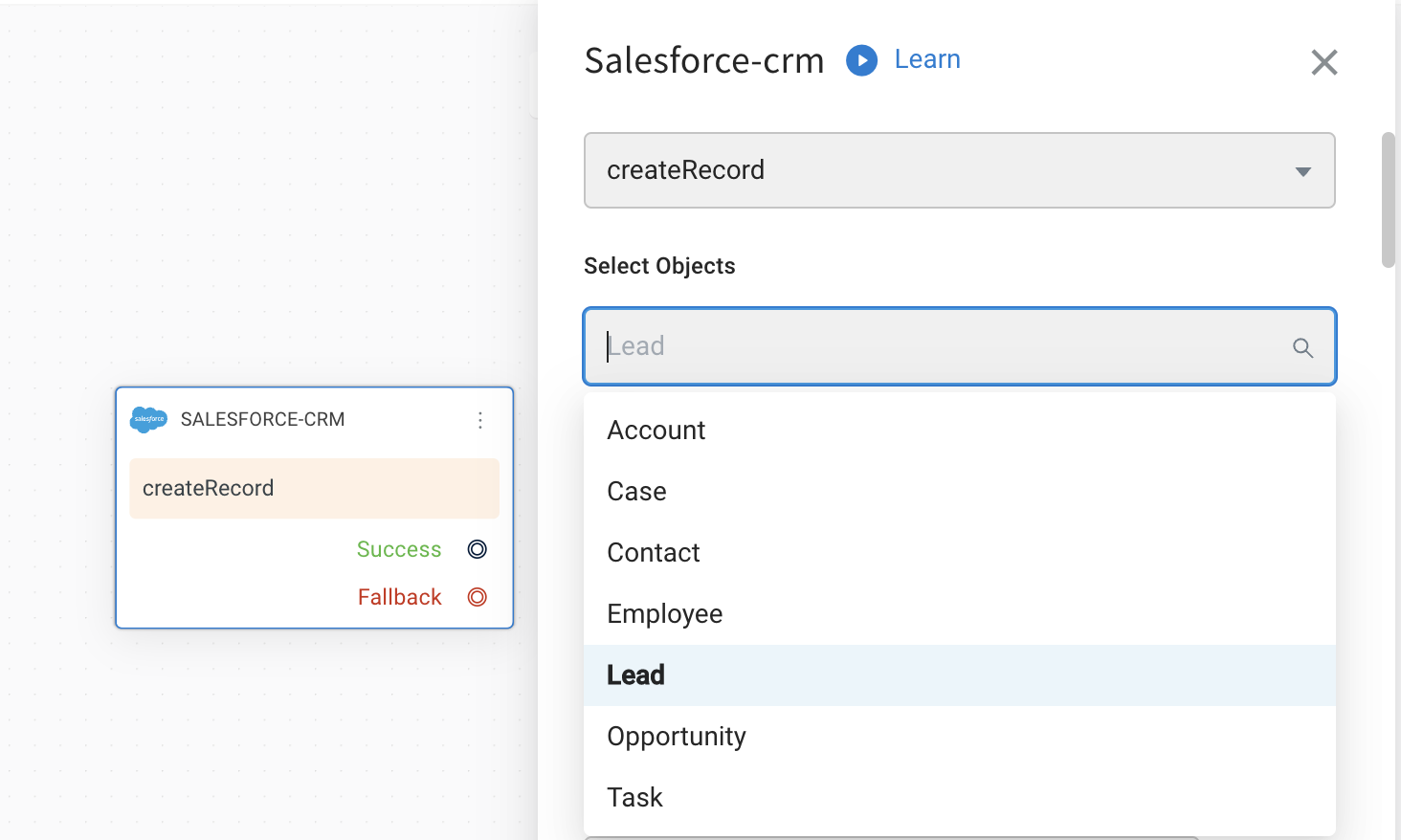Viewport: 1401px width, 840px height.
Task: Click the Success label on node
Action: point(399,549)
